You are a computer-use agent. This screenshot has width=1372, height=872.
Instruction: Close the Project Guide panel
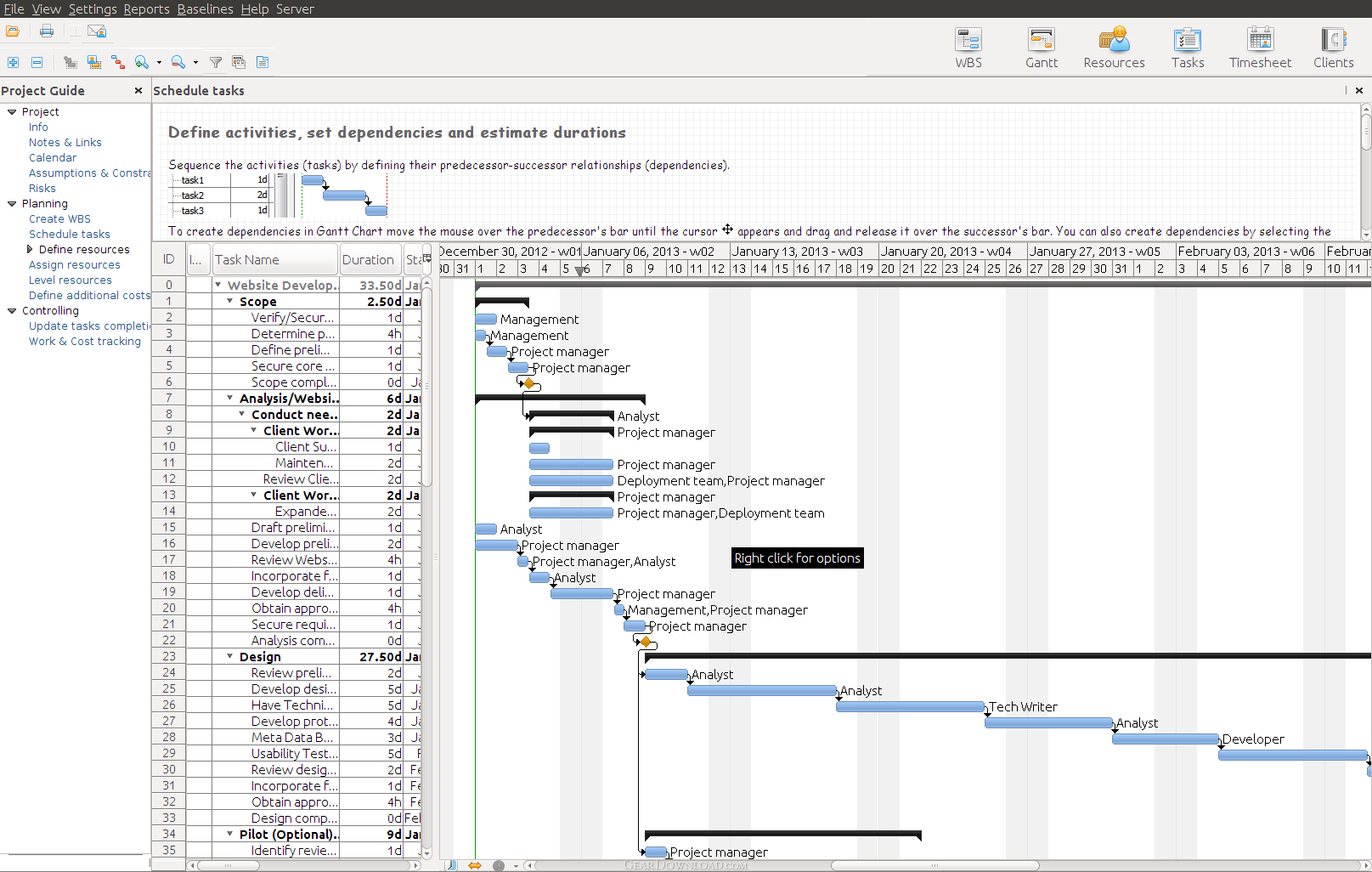click(x=138, y=90)
